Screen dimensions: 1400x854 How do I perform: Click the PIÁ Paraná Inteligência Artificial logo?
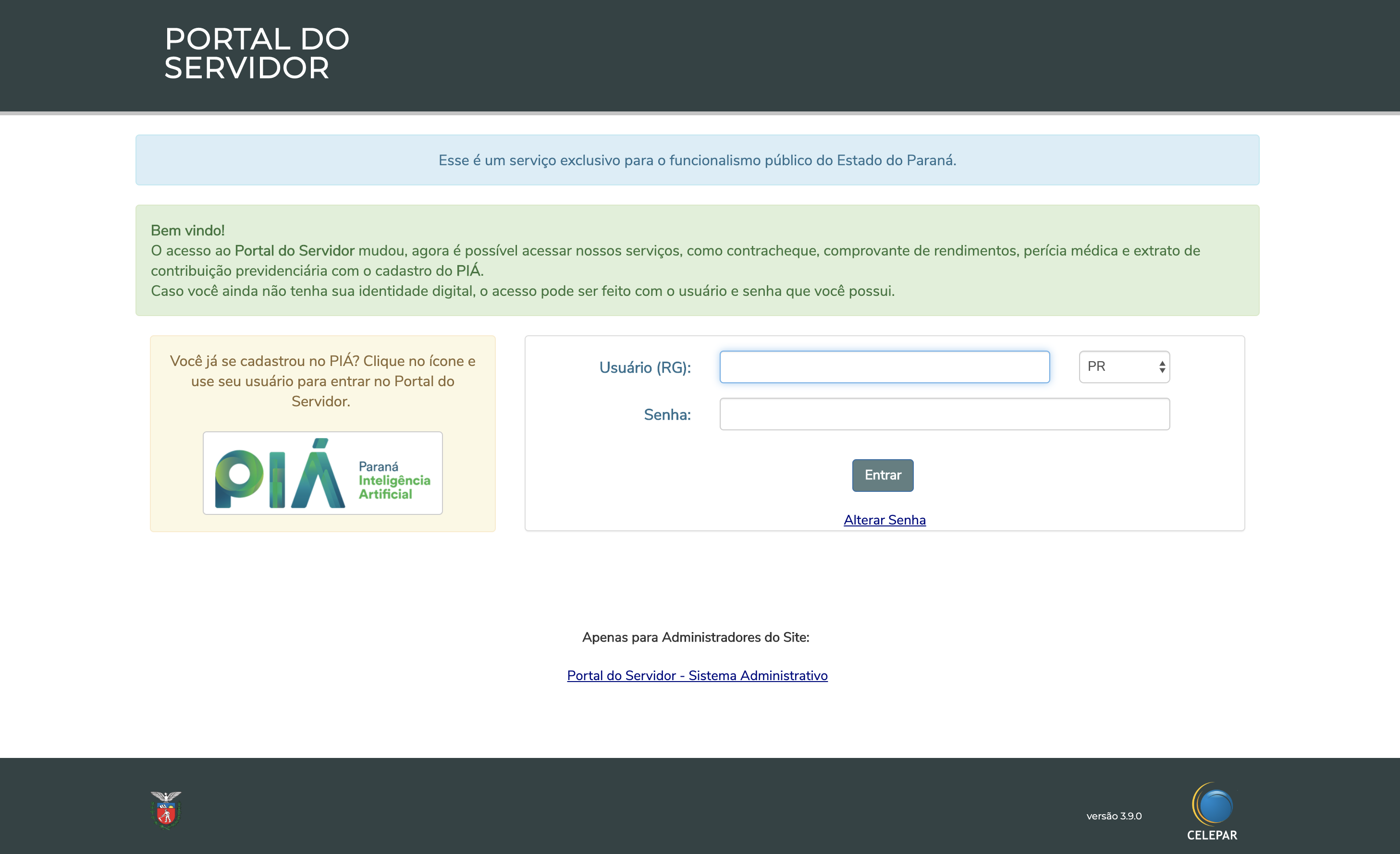(x=323, y=473)
